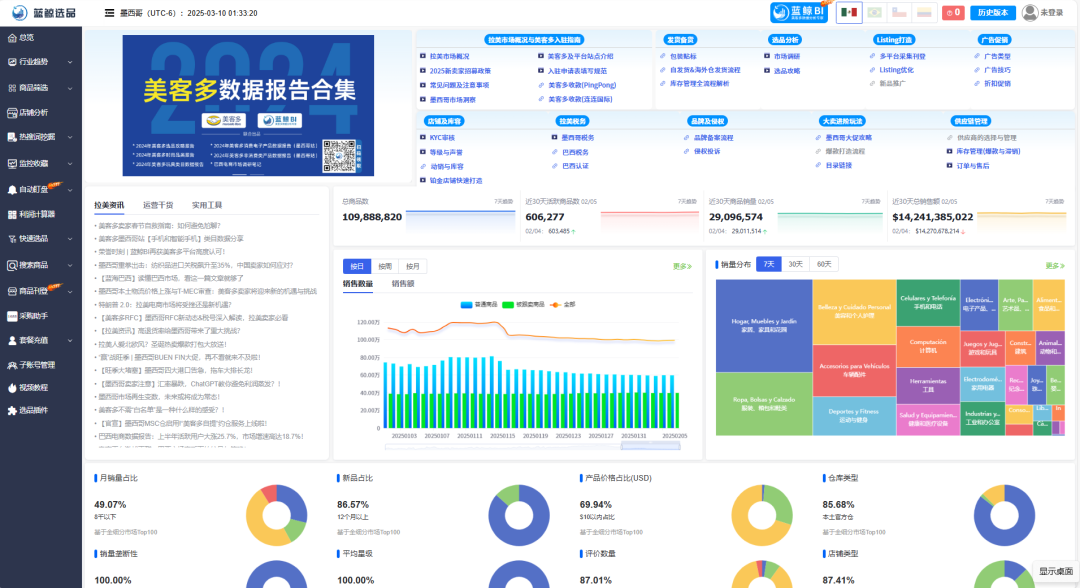
Task: Expand the 快速选品 menu chevron
Action: (x=70, y=239)
